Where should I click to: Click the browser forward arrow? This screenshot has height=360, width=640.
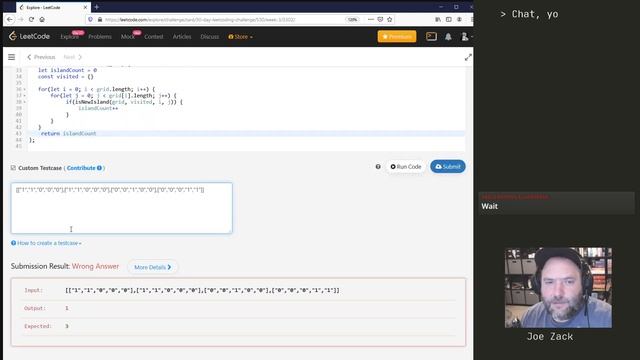tap(20, 19)
